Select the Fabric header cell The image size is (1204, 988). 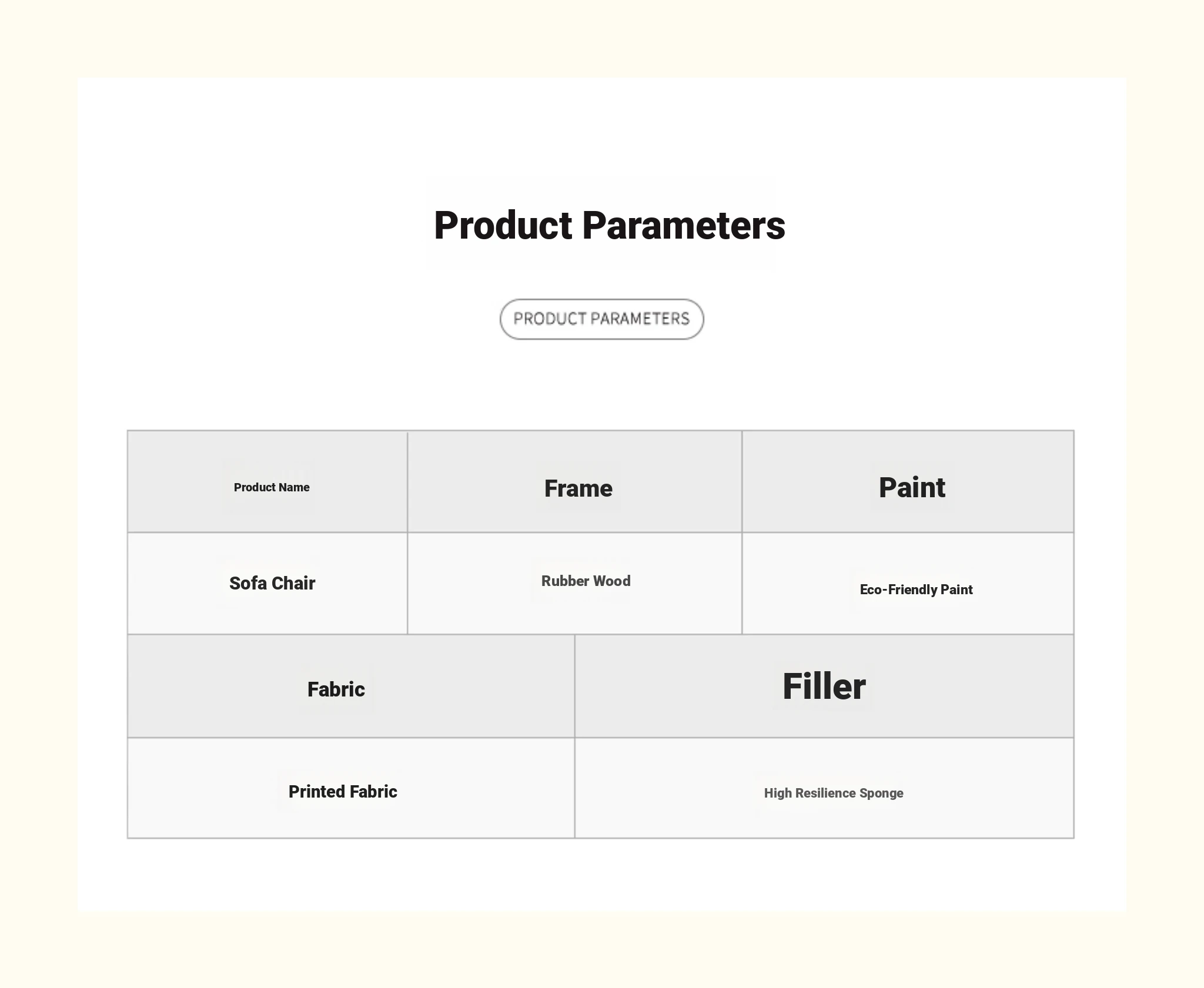[336, 689]
